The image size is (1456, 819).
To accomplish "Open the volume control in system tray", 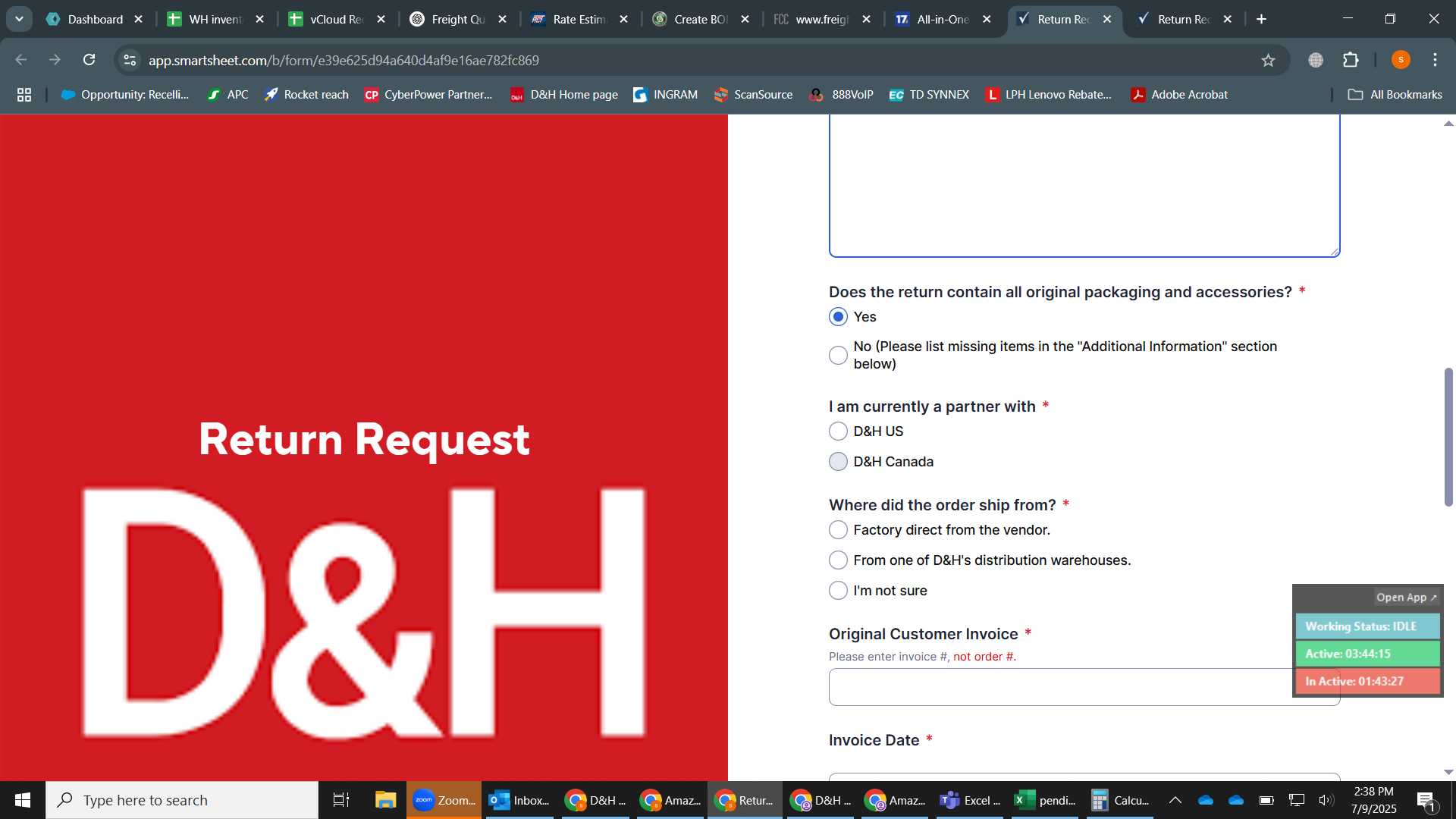I will (x=1326, y=800).
